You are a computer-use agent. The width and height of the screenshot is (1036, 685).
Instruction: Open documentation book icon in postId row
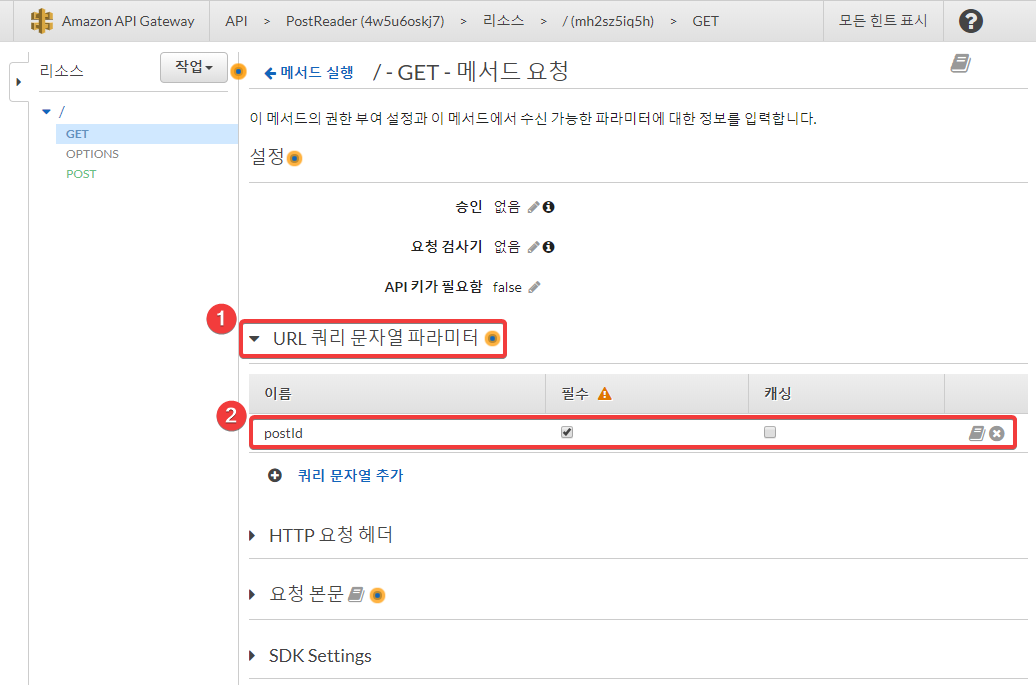977,433
